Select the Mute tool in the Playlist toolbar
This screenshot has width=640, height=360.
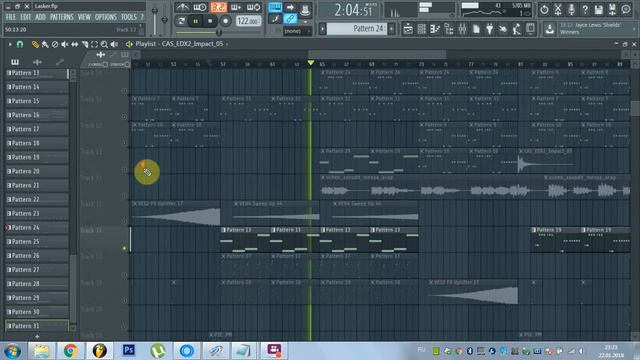(x=64, y=44)
